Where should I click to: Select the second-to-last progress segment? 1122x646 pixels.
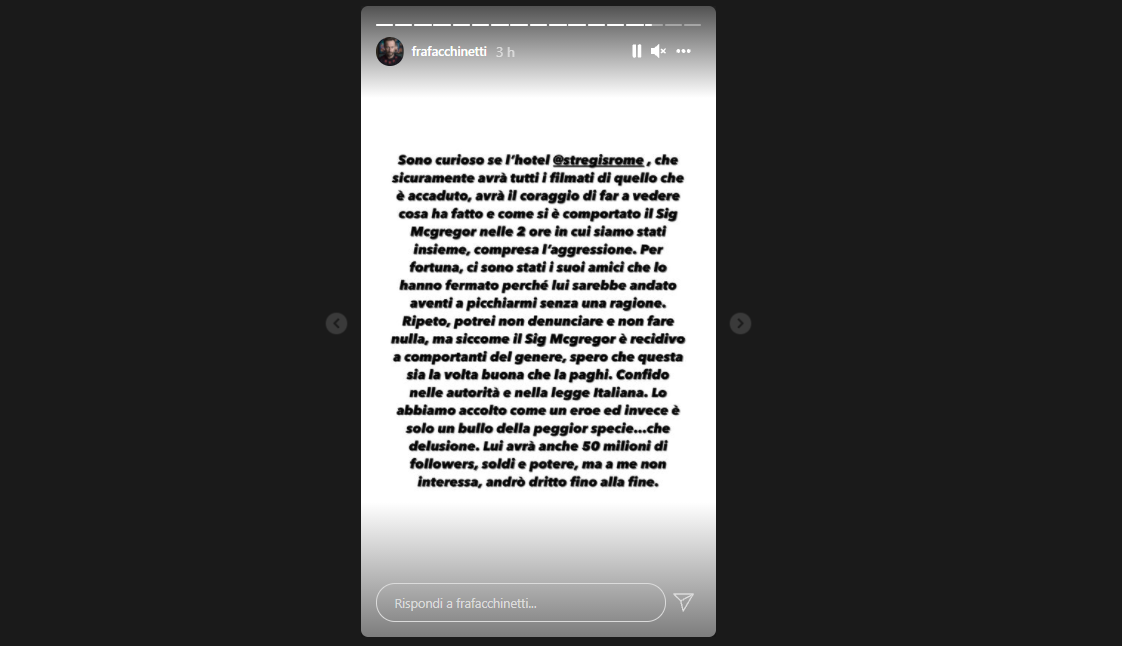pyautogui.click(x=673, y=25)
